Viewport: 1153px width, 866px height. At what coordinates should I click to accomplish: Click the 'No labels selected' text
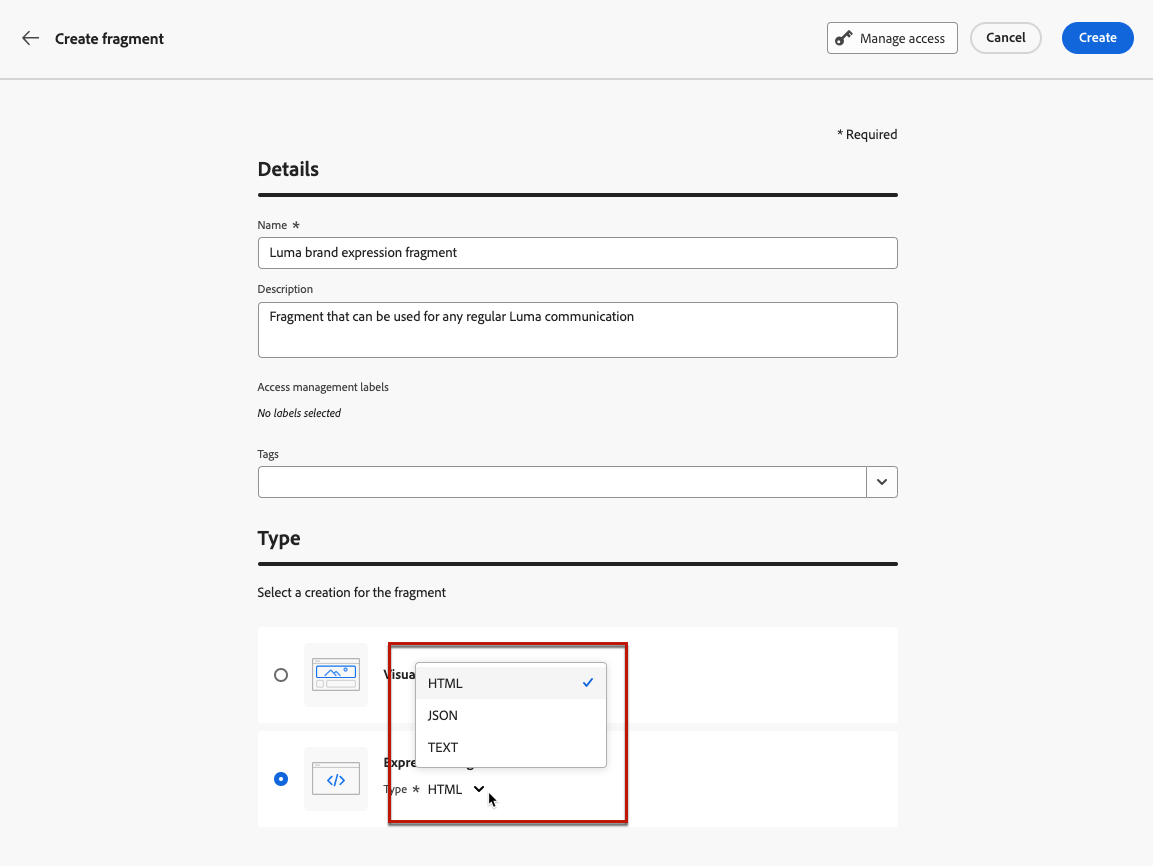click(299, 413)
